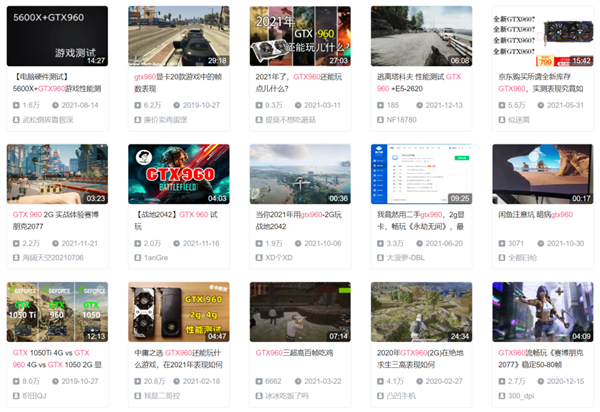Open title 2020年GTX960(2G)在绝地求生三高表现如何
Screen dimensions: 600x412
click(420, 358)
